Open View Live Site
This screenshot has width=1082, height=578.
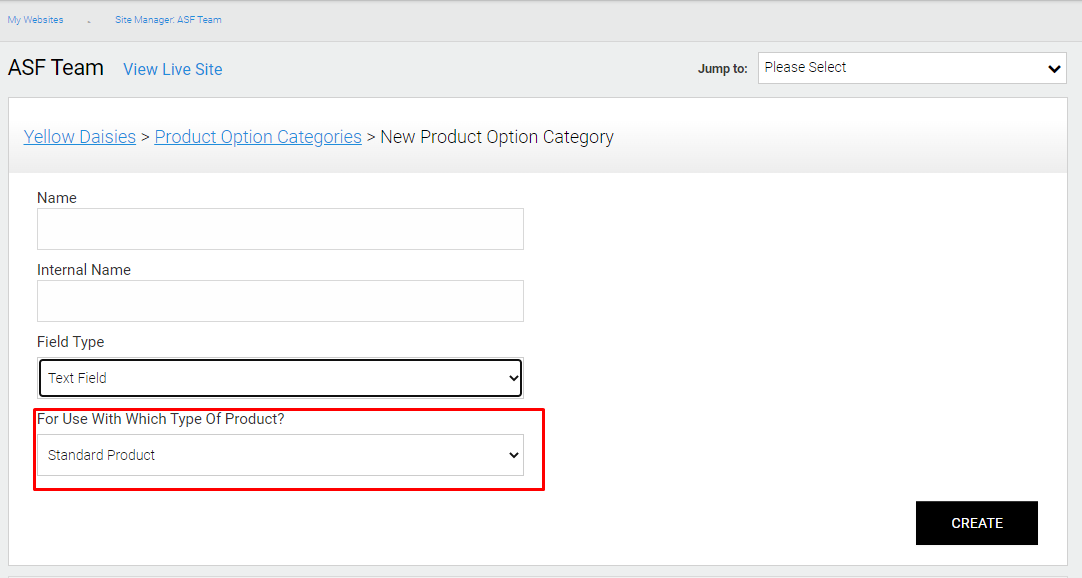[172, 69]
